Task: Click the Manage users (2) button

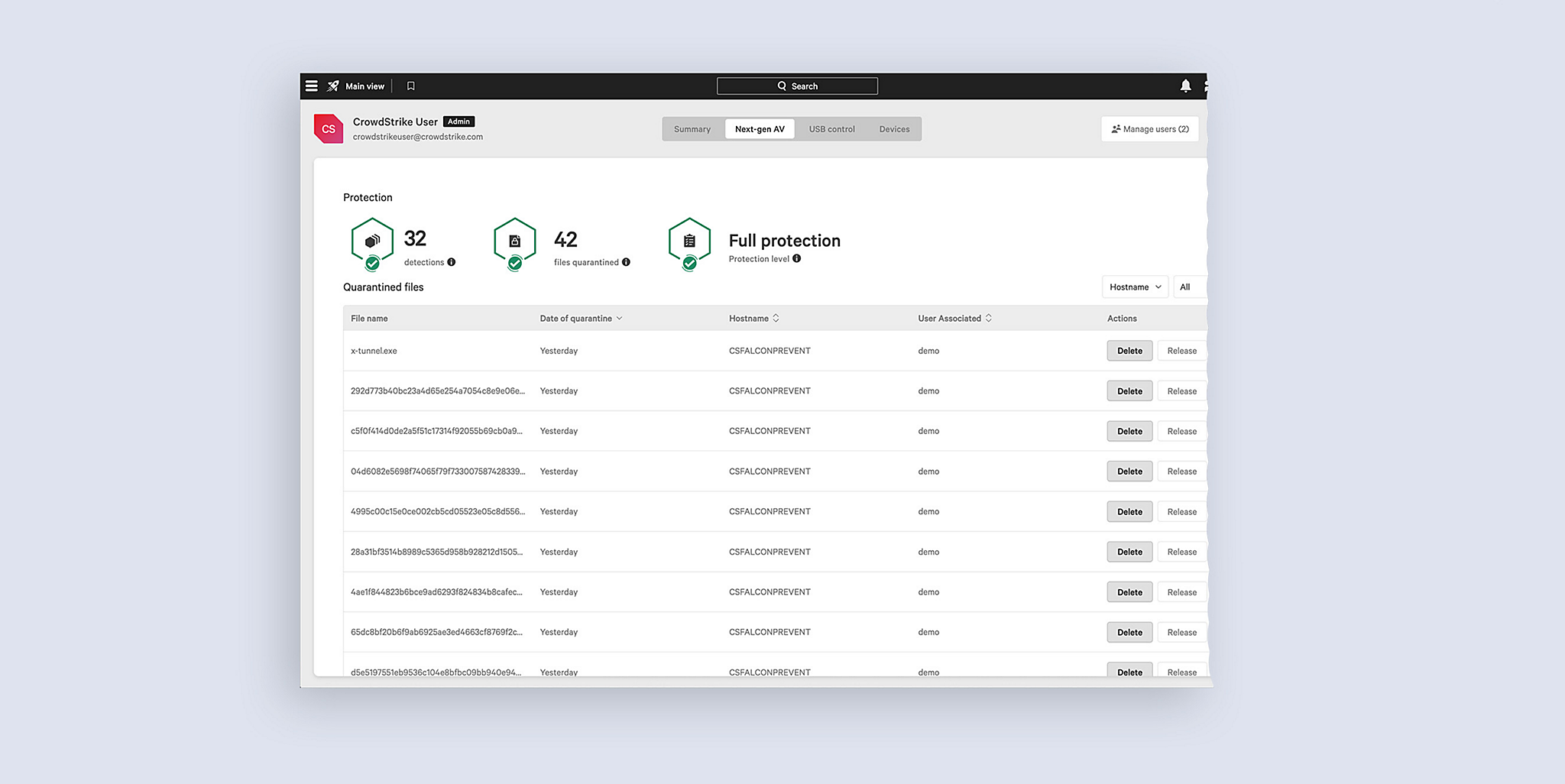Action: pyautogui.click(x=1149, y=128)
